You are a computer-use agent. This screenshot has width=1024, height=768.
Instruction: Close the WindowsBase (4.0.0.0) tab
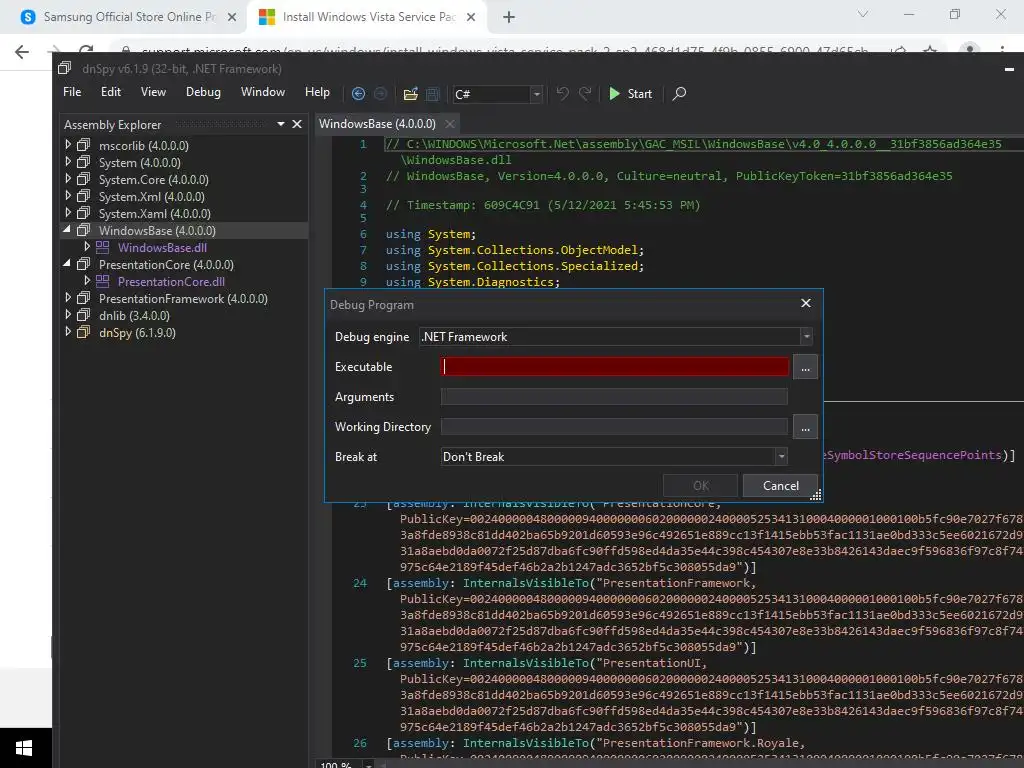point(450,123)
